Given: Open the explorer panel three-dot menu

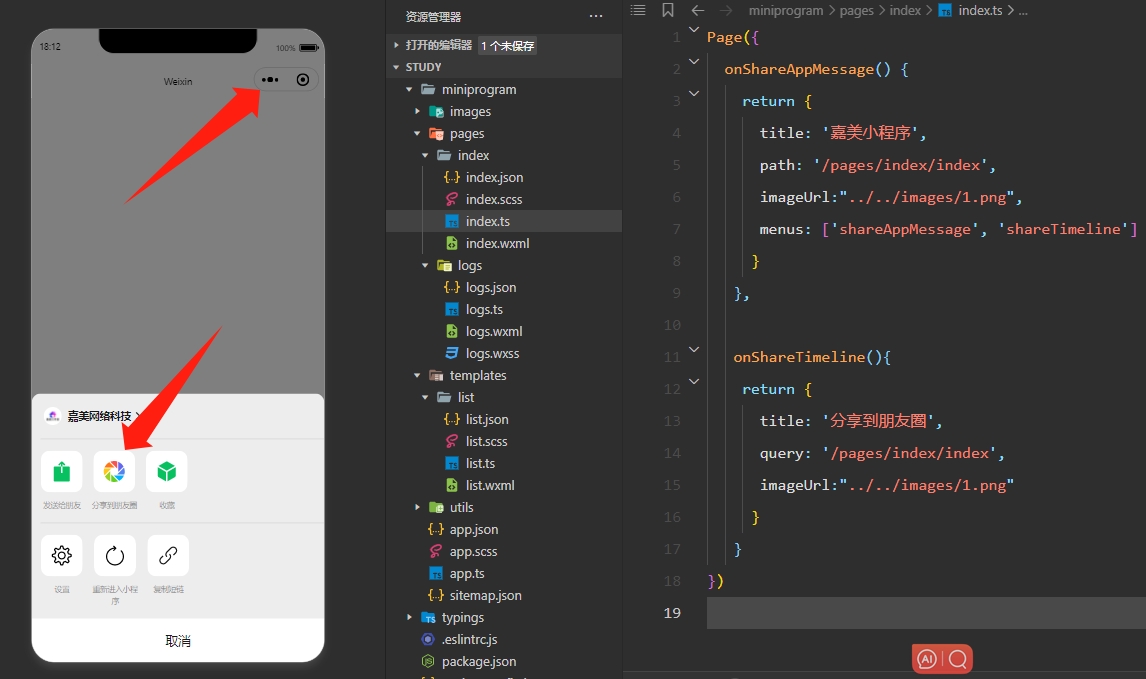Looking at the screenshot, I should click(596, 17).
